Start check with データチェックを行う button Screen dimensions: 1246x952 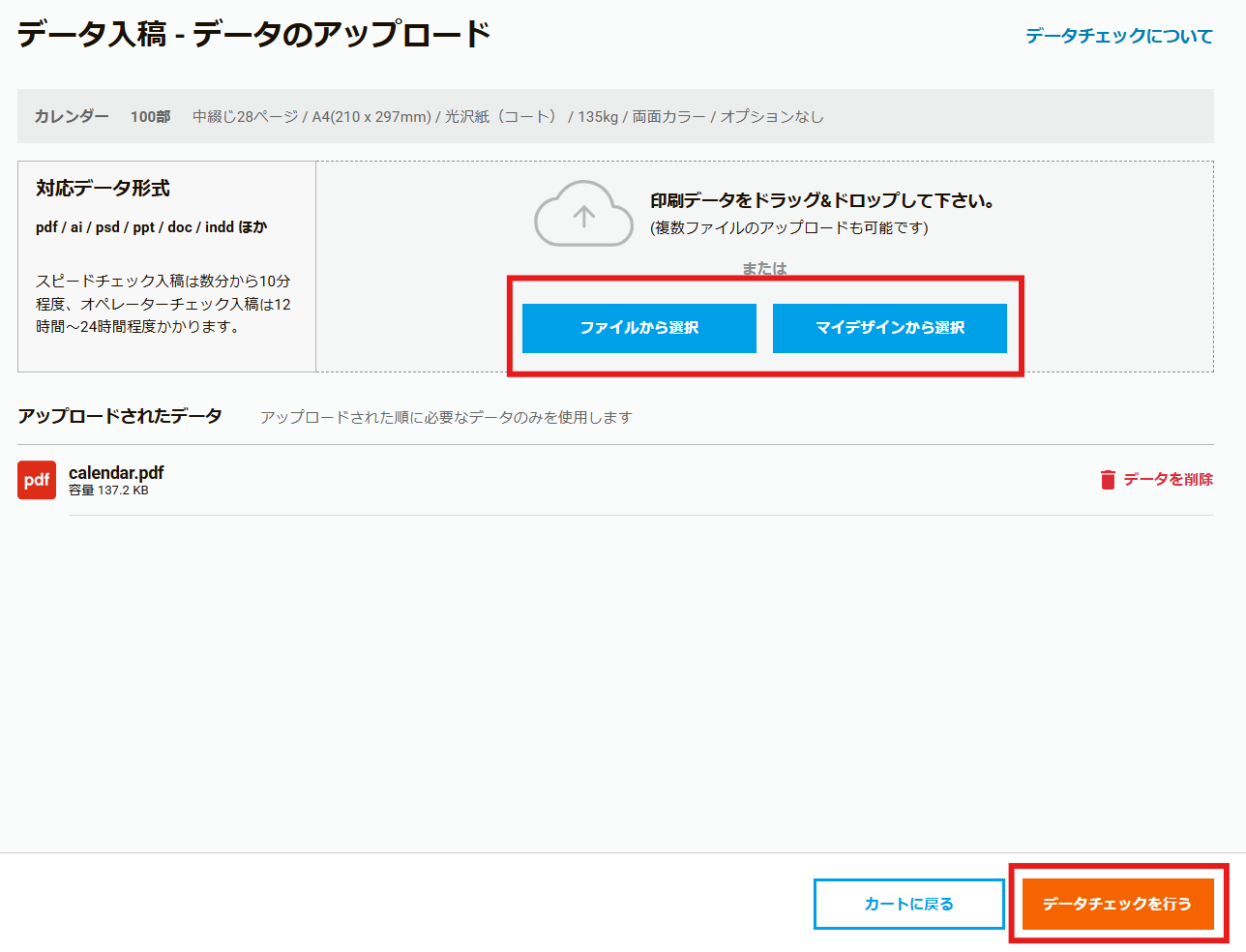pos(1117,904)
